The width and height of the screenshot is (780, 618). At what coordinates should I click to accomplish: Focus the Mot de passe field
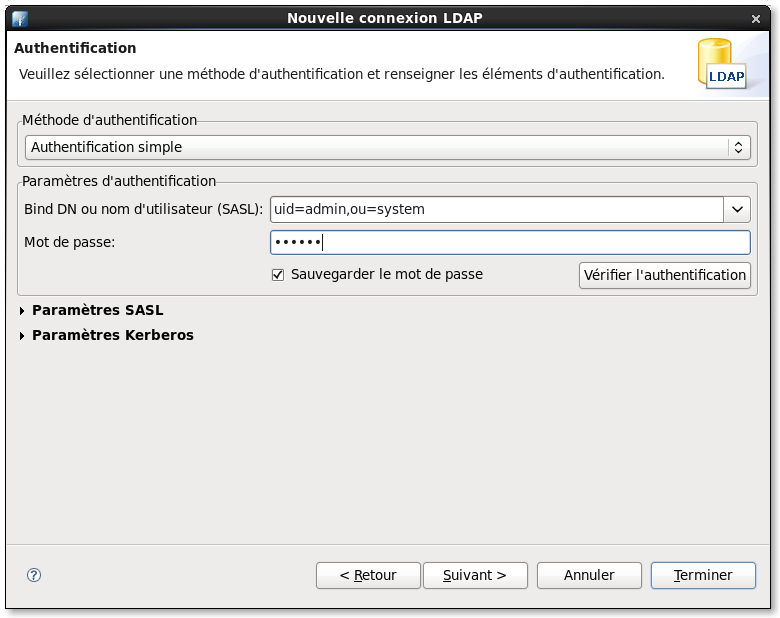(x=510, y=242)
